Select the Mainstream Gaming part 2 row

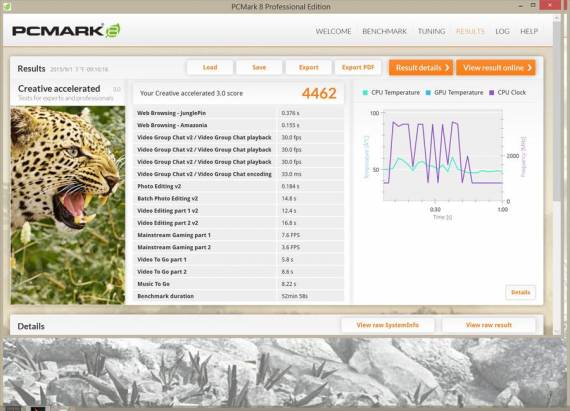[239, 247]
